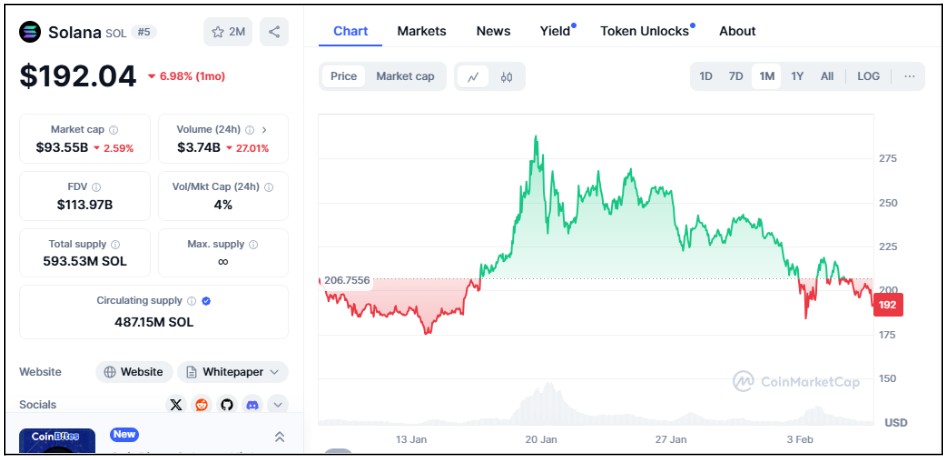Select the 1Y chart range button

click(797, 77)
